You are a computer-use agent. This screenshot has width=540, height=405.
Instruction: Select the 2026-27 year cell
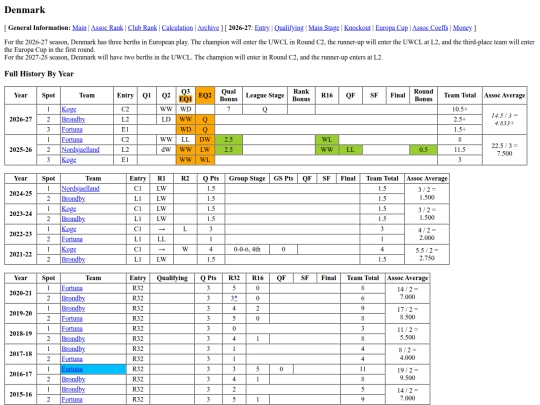pos(21,120)
